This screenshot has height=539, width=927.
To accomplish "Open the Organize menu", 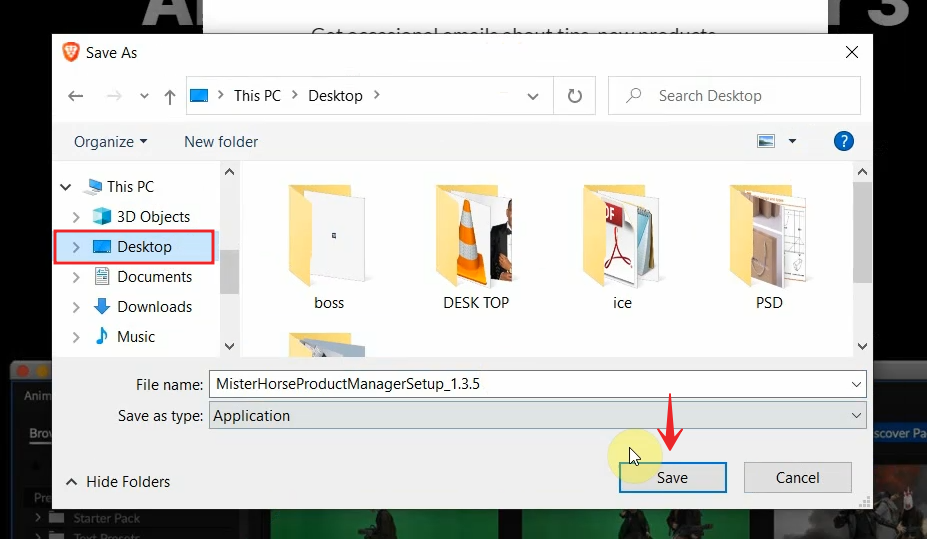I will 111,142.
